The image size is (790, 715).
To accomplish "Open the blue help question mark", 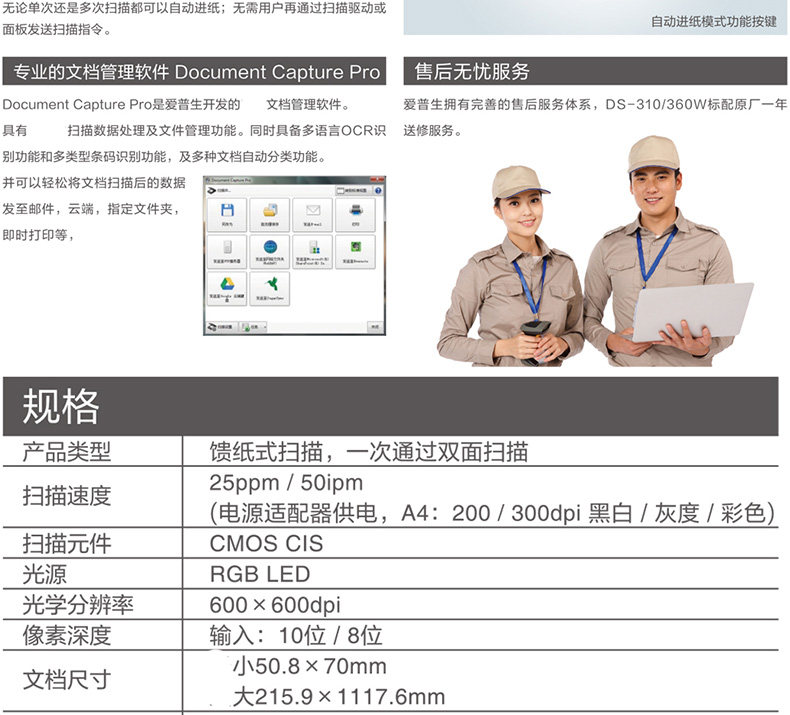I will click(x=378, y=190).
